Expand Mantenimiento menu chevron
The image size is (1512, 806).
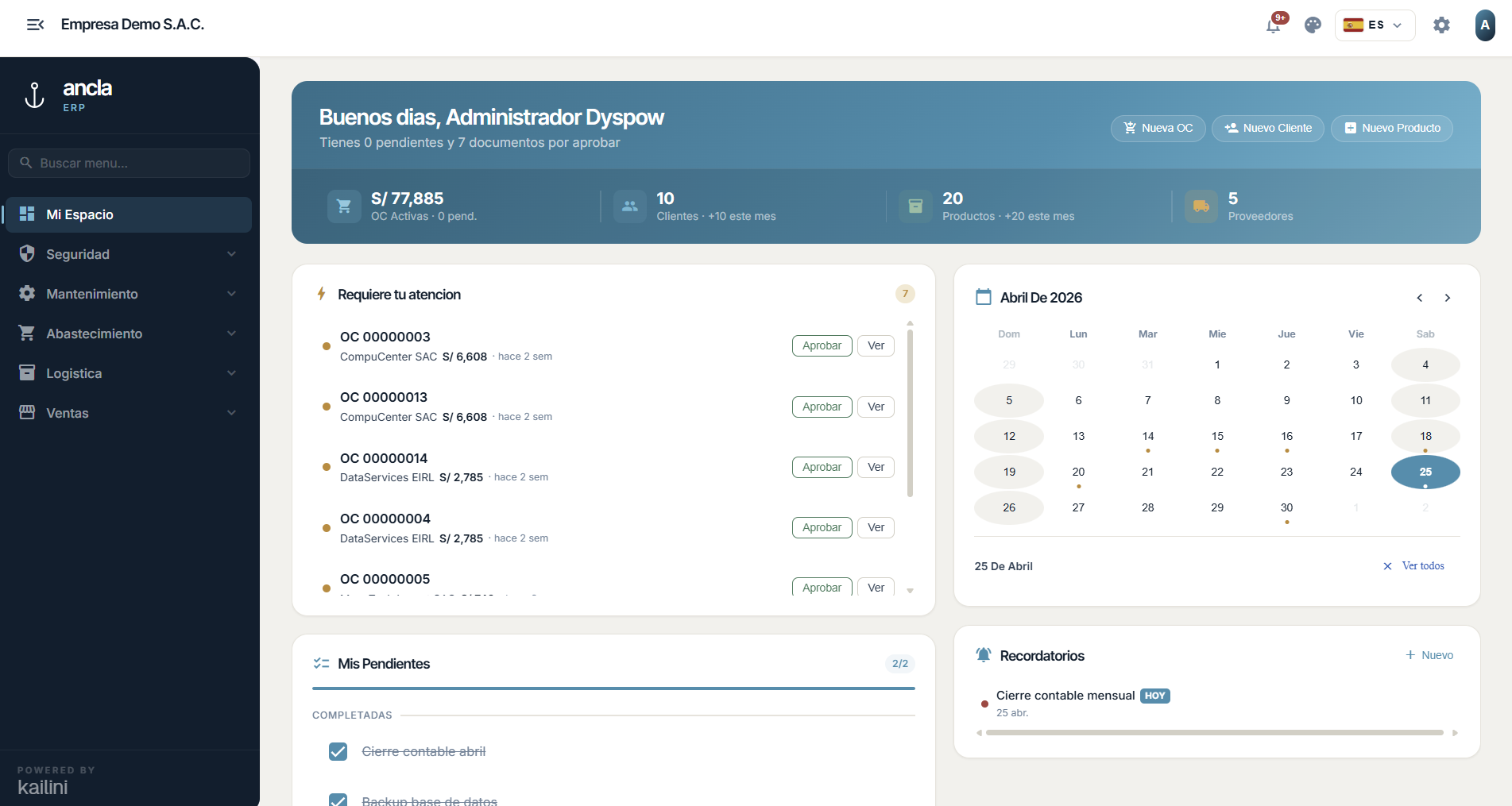(231, 294)
